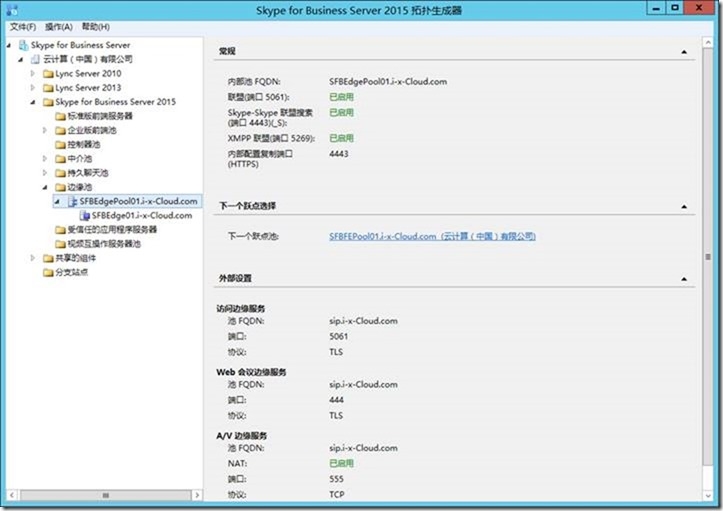Click the 标准版前端服务器 folder icon
This screenshot has height=511, width=723.
[x=60, y=116]
